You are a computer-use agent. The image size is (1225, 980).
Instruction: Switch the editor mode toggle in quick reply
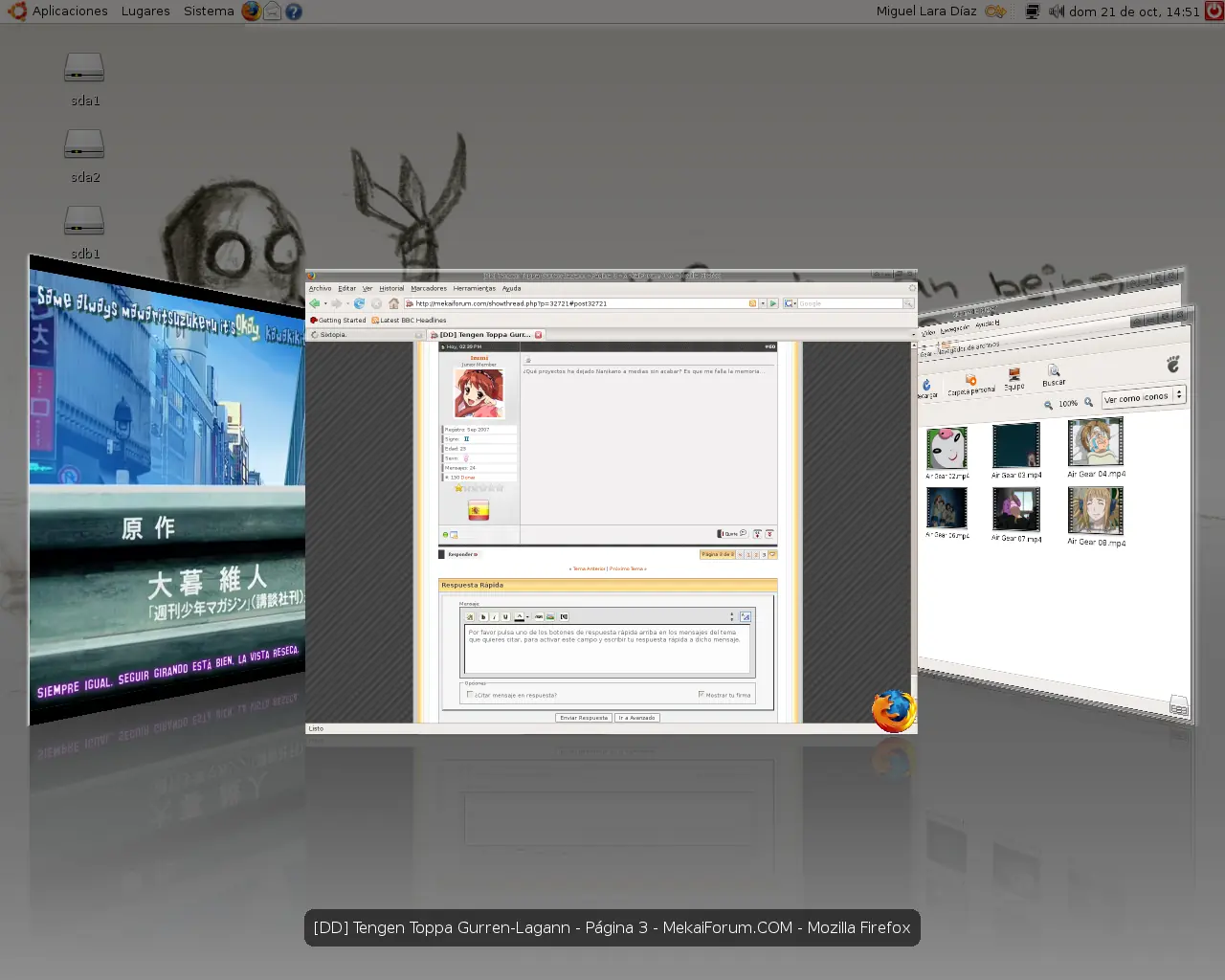746,617
